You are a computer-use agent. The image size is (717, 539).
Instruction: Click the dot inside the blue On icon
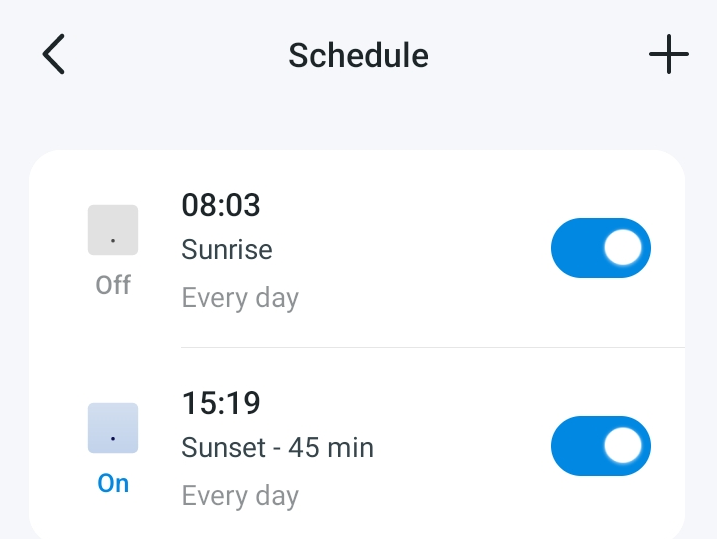tap(113, 439)
